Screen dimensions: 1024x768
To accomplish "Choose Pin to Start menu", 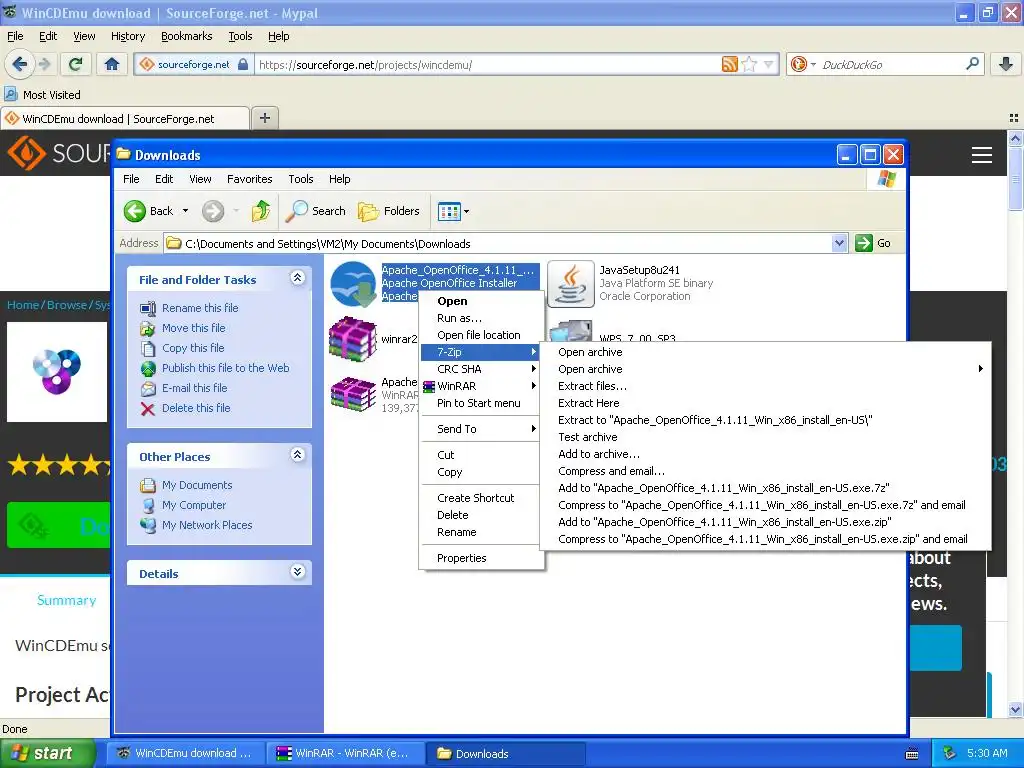I will (x=481, y=403).
